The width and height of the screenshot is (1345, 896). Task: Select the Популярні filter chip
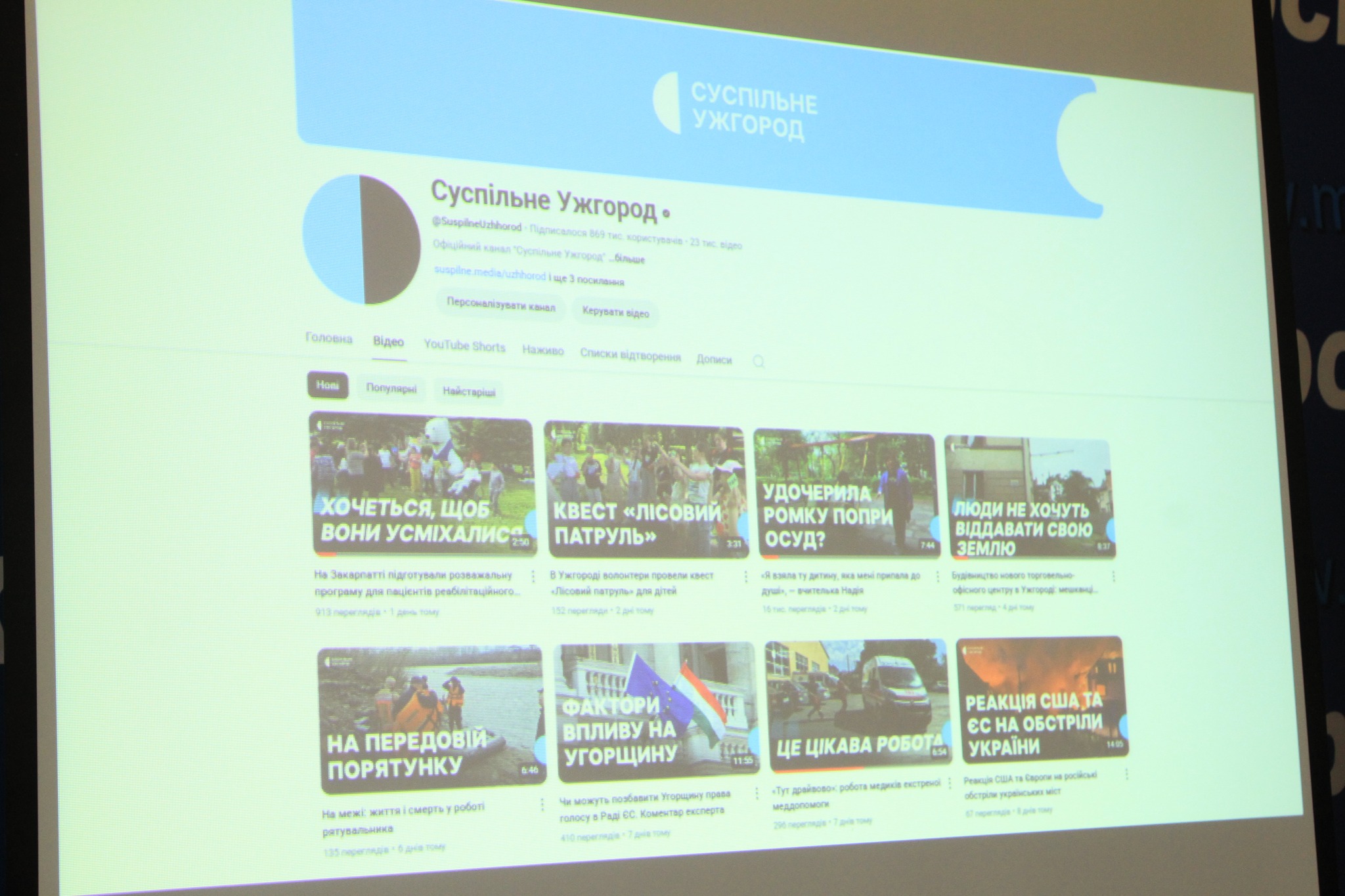coord(391,389)
